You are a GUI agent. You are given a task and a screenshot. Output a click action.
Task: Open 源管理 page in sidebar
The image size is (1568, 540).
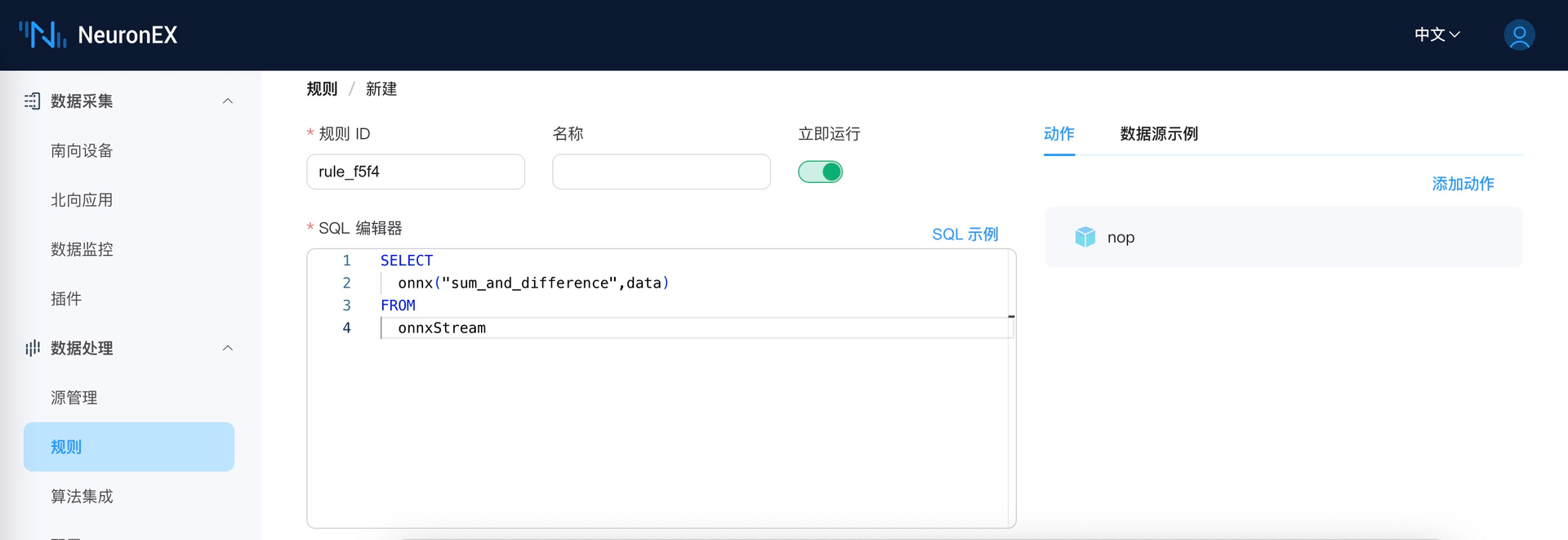[x=74, y=398]
